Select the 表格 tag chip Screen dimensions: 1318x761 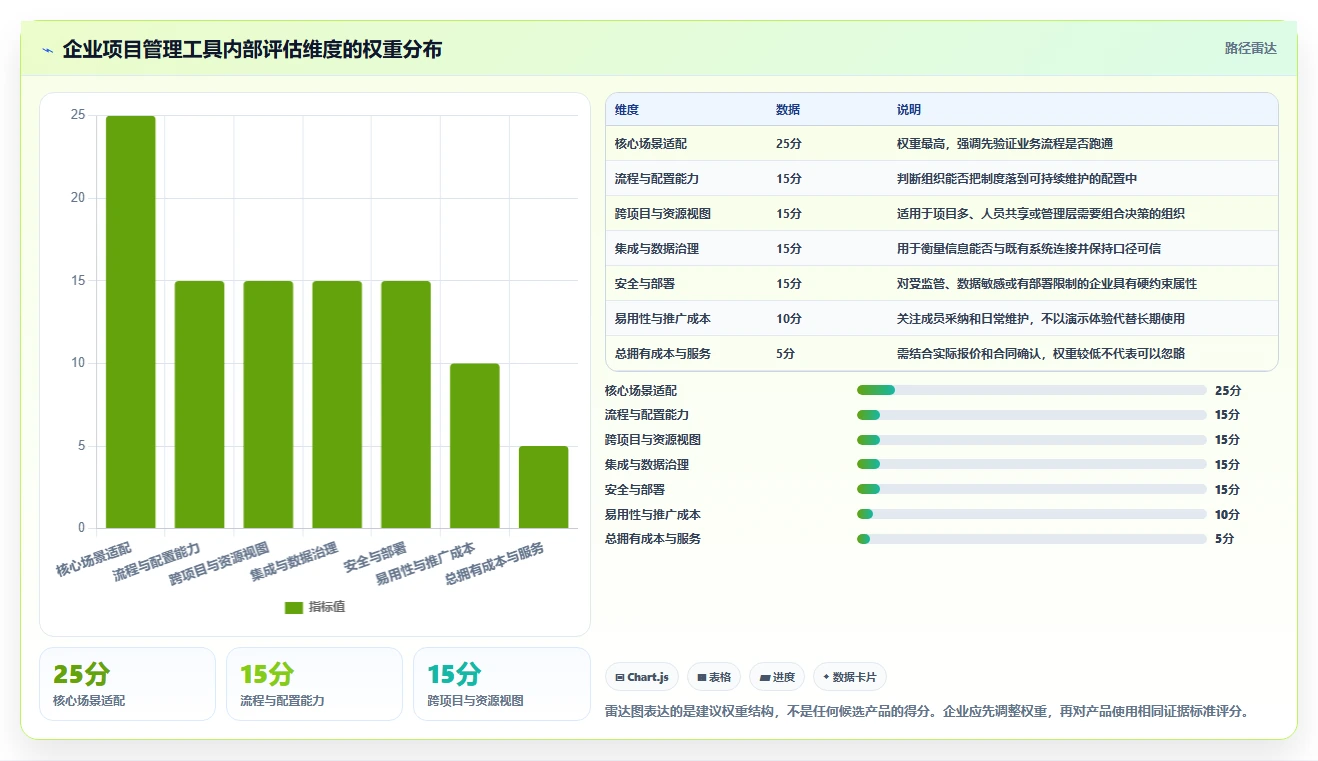click(714, 677)
